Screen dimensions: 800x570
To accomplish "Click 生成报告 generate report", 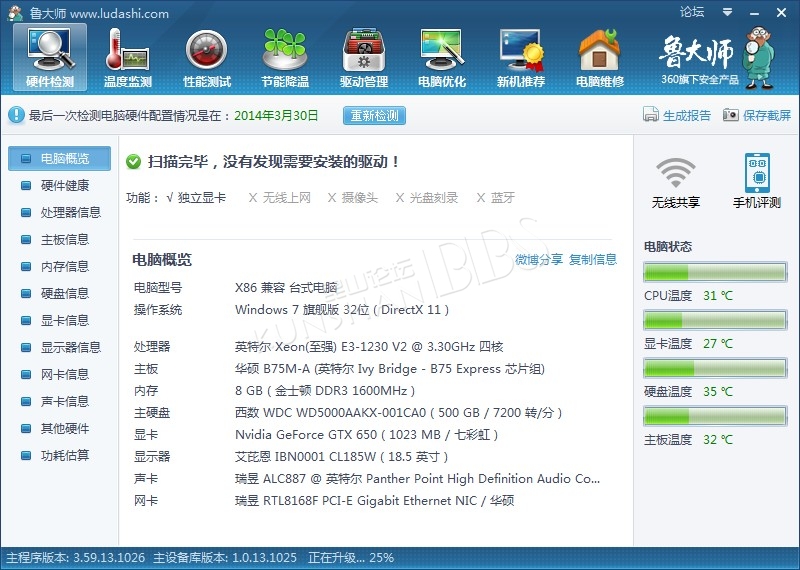I will [x=687, y=115].
